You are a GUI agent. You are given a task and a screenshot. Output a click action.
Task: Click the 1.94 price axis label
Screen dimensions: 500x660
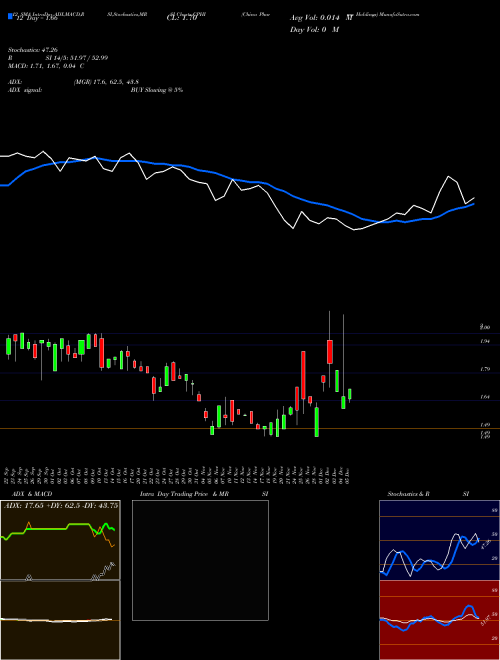click(x=485, y=342)
